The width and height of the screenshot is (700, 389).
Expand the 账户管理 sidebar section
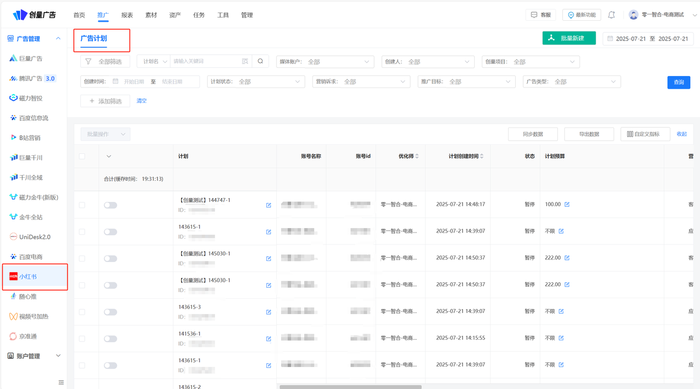[x=58, y=356]
